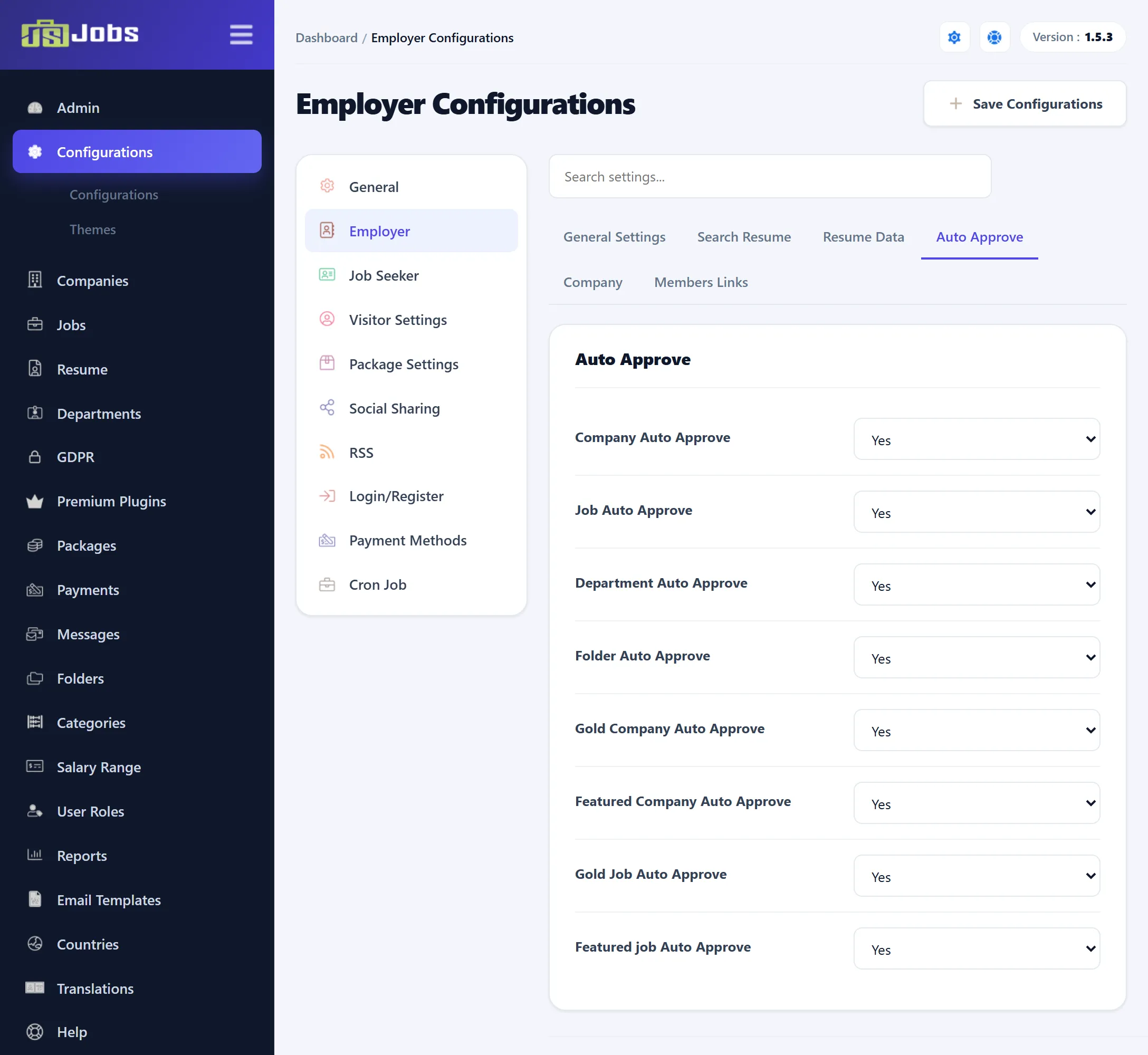Open Email Templates in sidebar
This screenshot has width=1148, height=1055.
pos(137,900)
